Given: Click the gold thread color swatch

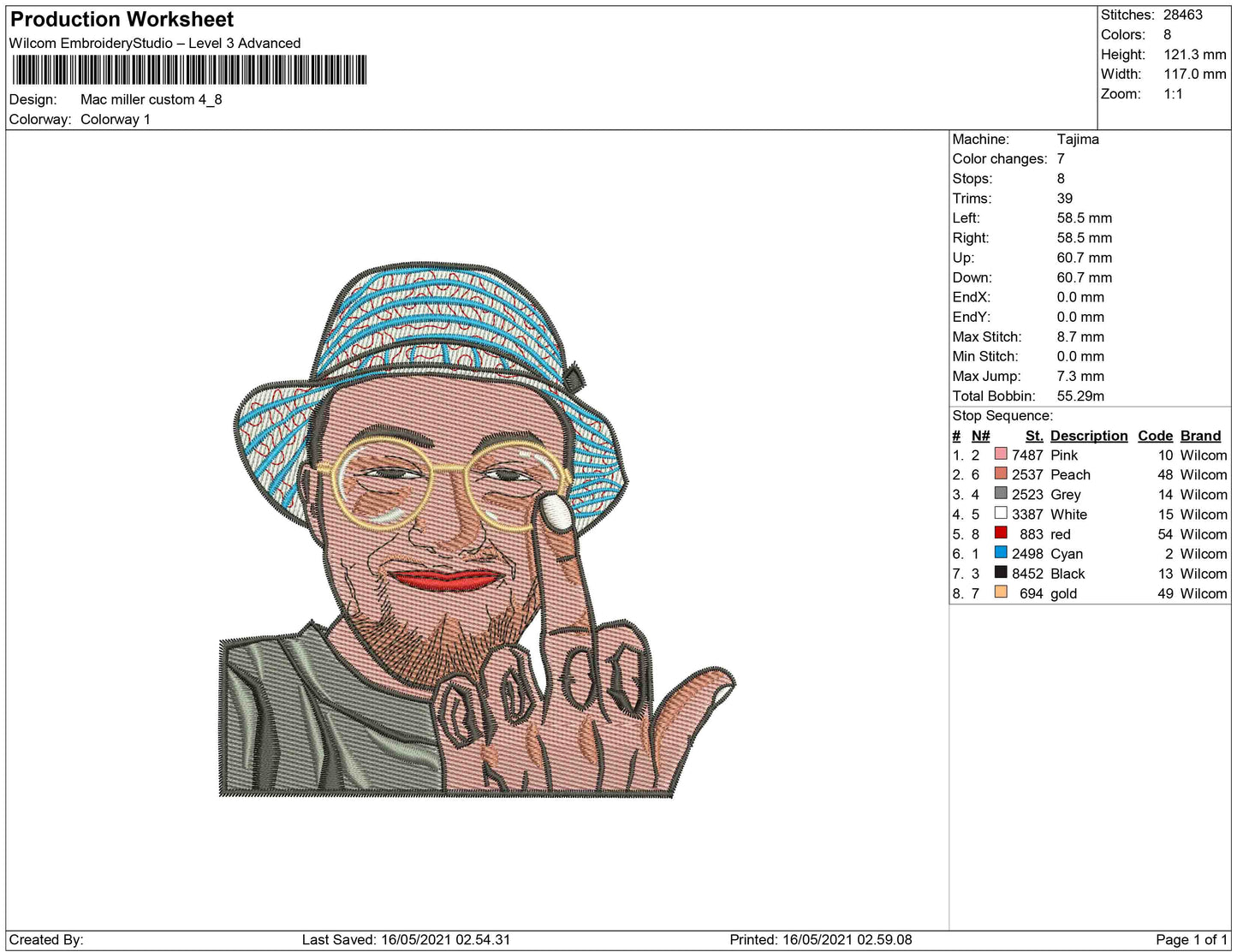Looking at the screenshot, I should pos(1001,592).
